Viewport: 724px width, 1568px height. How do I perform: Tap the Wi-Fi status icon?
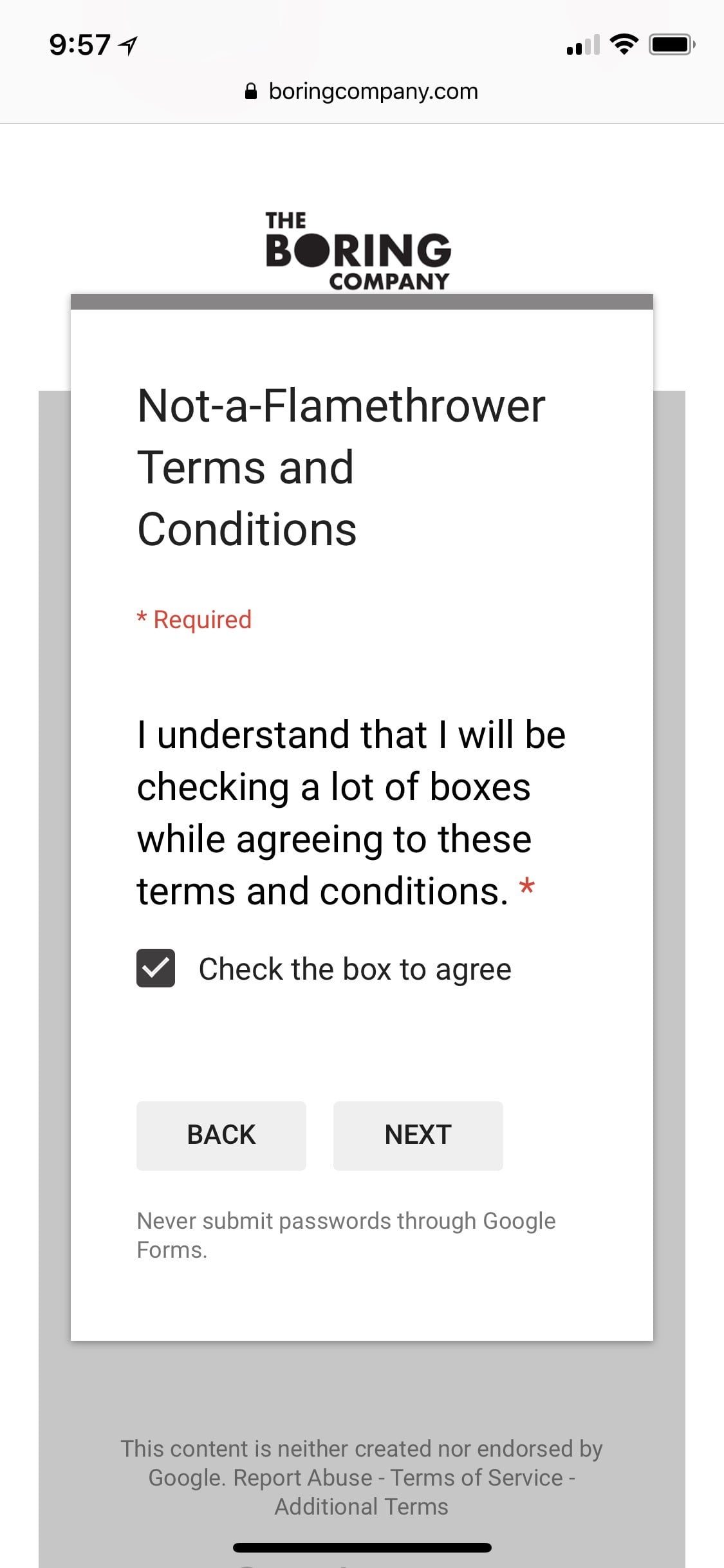coord(623,44)
